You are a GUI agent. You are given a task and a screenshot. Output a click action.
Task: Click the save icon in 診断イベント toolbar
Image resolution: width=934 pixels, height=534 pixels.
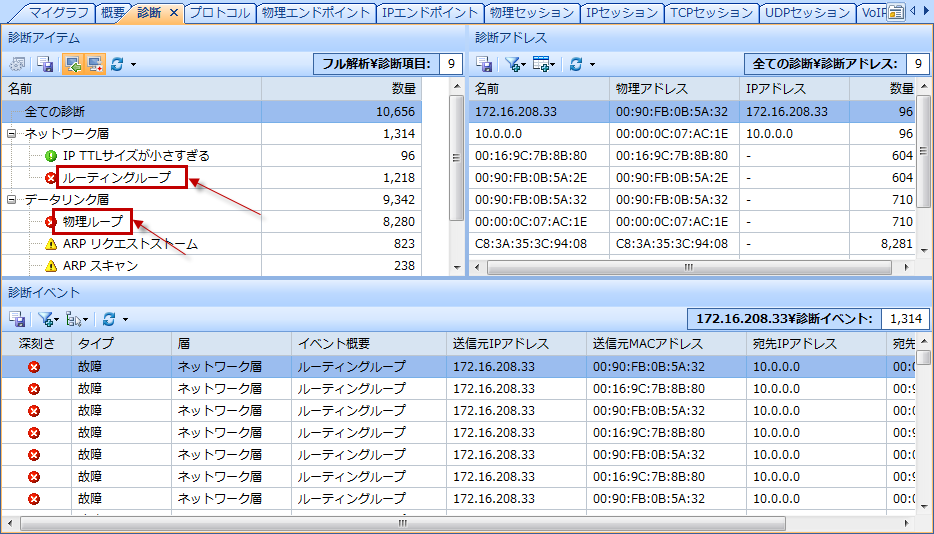18,319
